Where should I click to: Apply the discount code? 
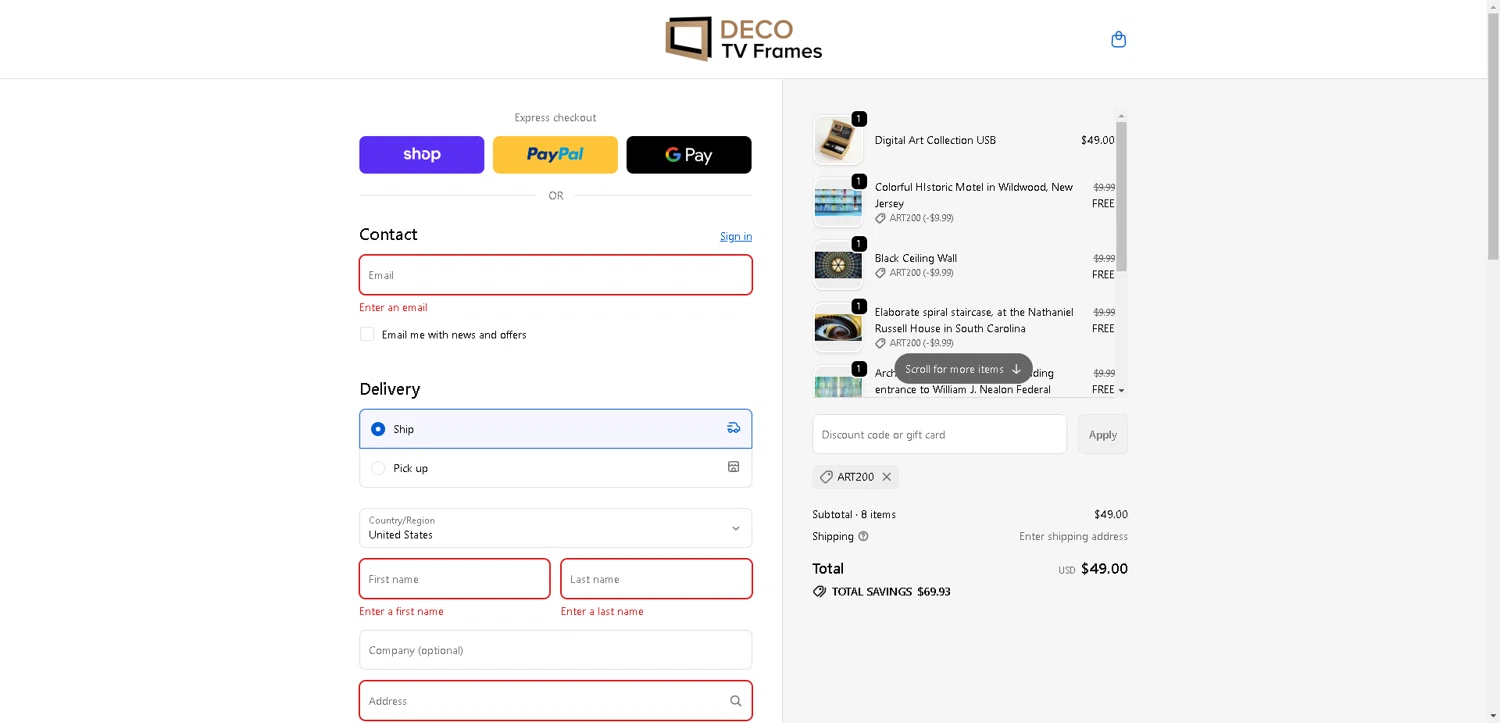tap(1103, 434)
